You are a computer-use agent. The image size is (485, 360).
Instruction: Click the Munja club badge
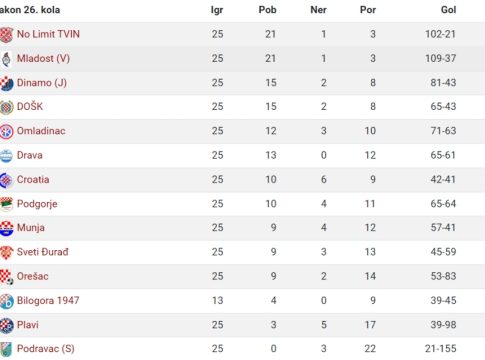(x=6, y=228)
